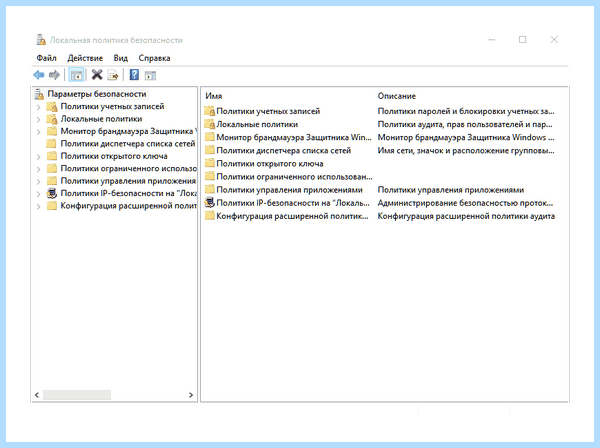Expand the Политики открытого ключа tree node
Image resolution: width=600 pixels, height=448 pixels.
[38, 157]
